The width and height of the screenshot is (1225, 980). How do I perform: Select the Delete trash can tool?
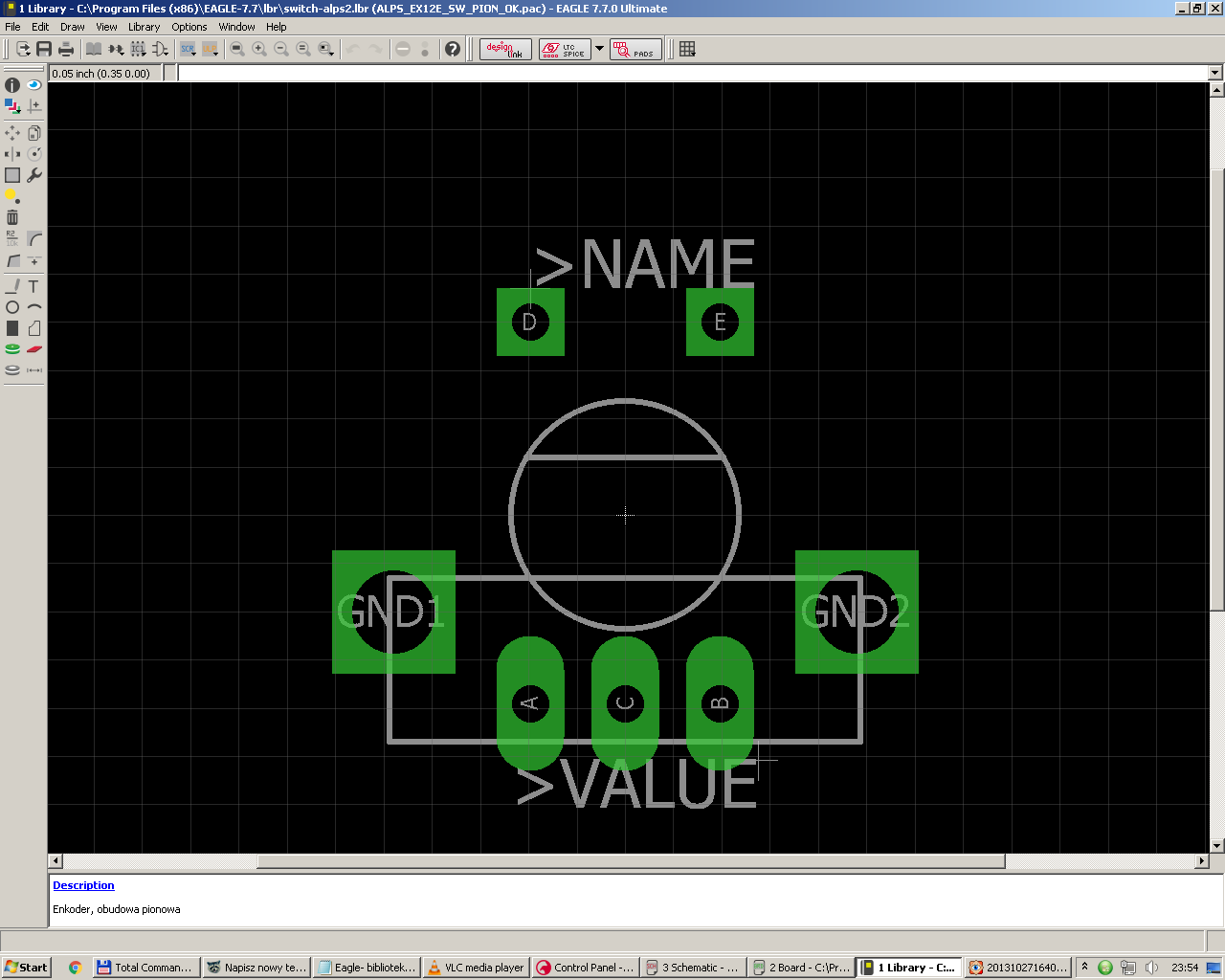(x=12, y=217)
